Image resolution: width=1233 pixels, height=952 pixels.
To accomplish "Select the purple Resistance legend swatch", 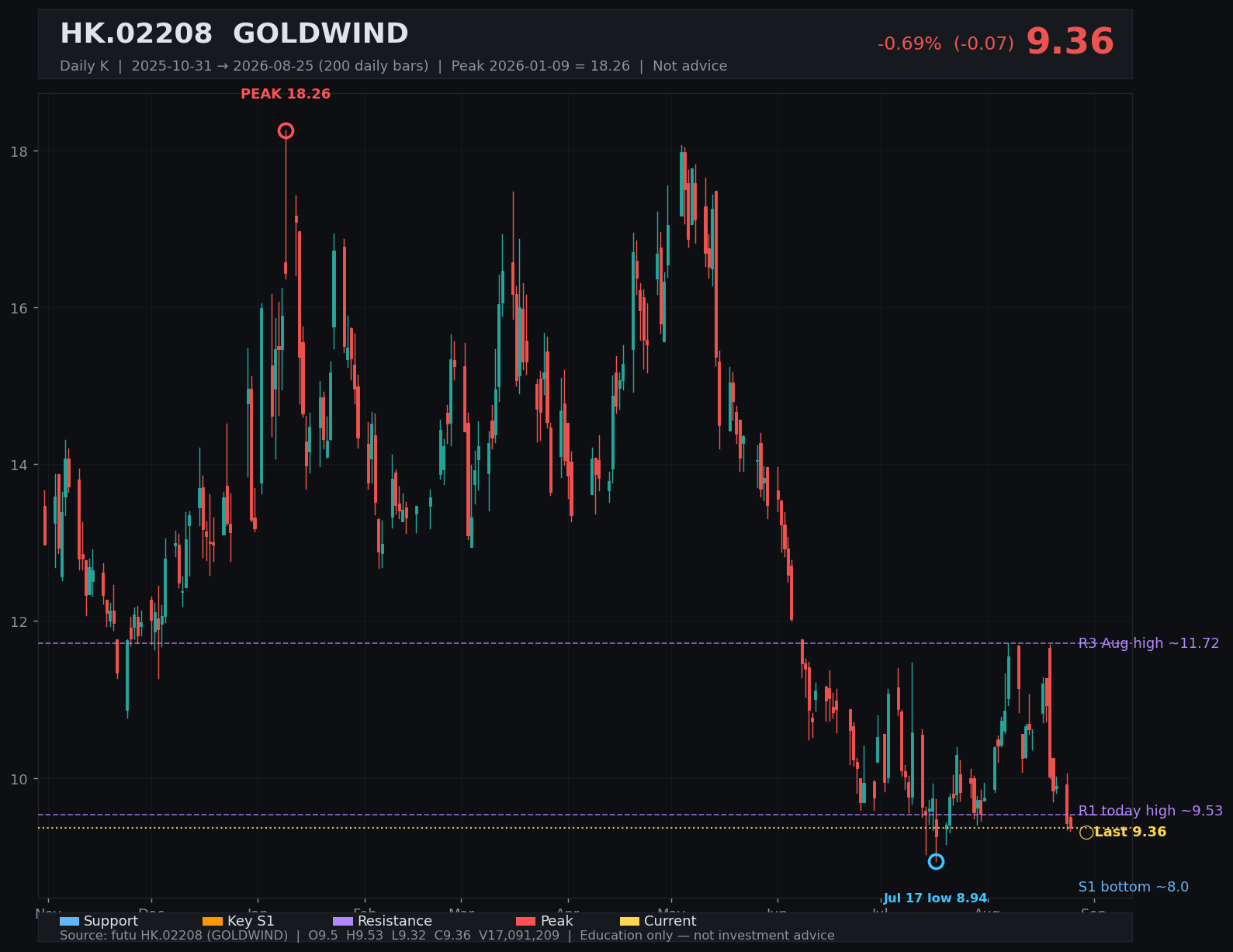I will pos(343,921).
